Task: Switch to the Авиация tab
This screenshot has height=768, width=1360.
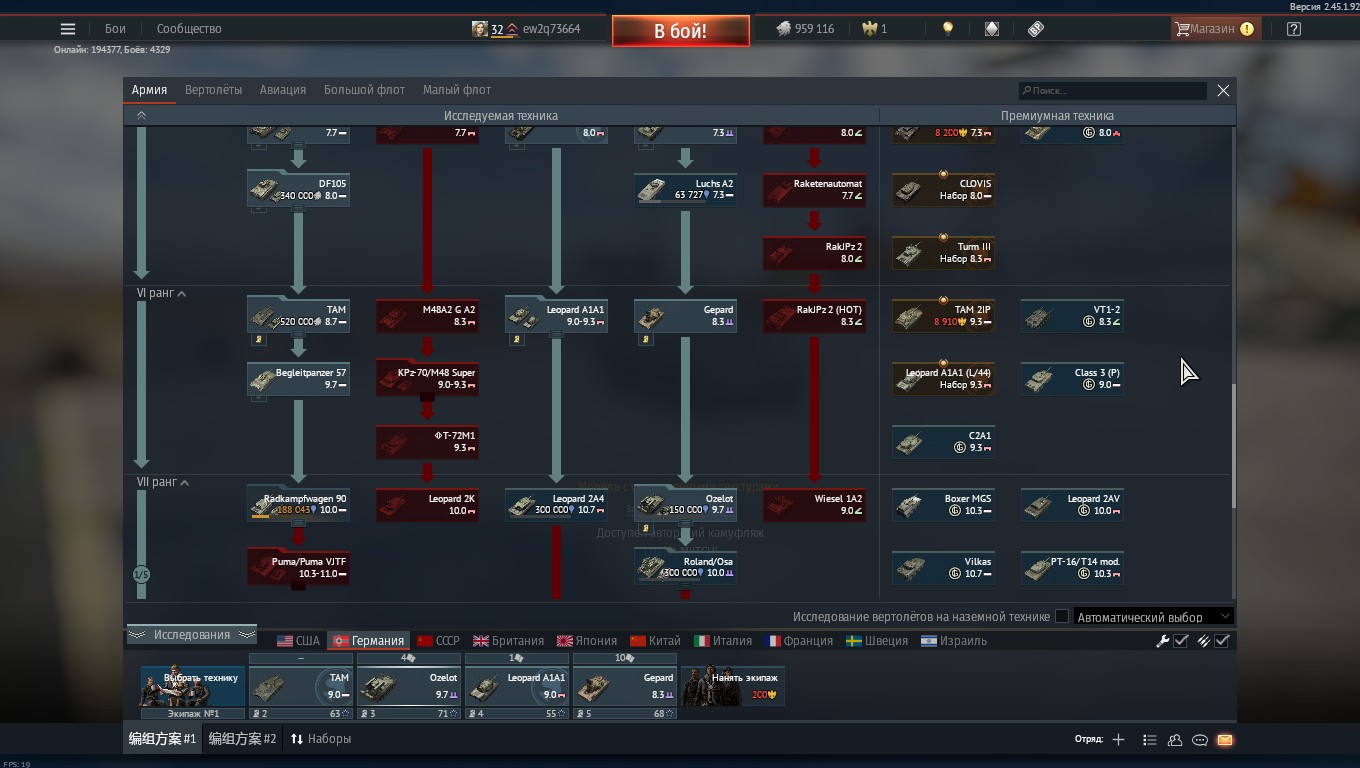Action: coord(283,90)
